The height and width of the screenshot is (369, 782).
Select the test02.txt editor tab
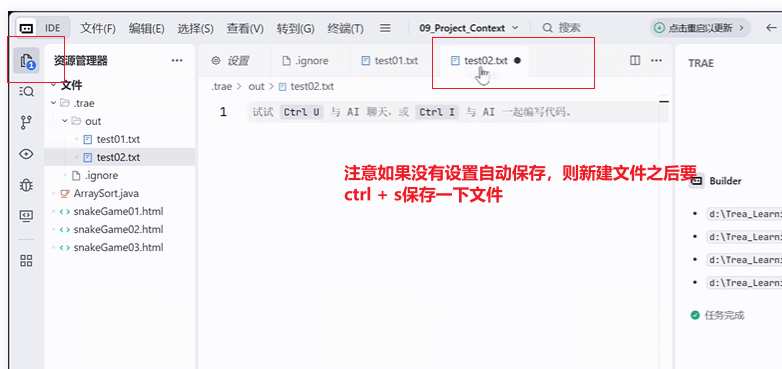(x=484, y=61)
